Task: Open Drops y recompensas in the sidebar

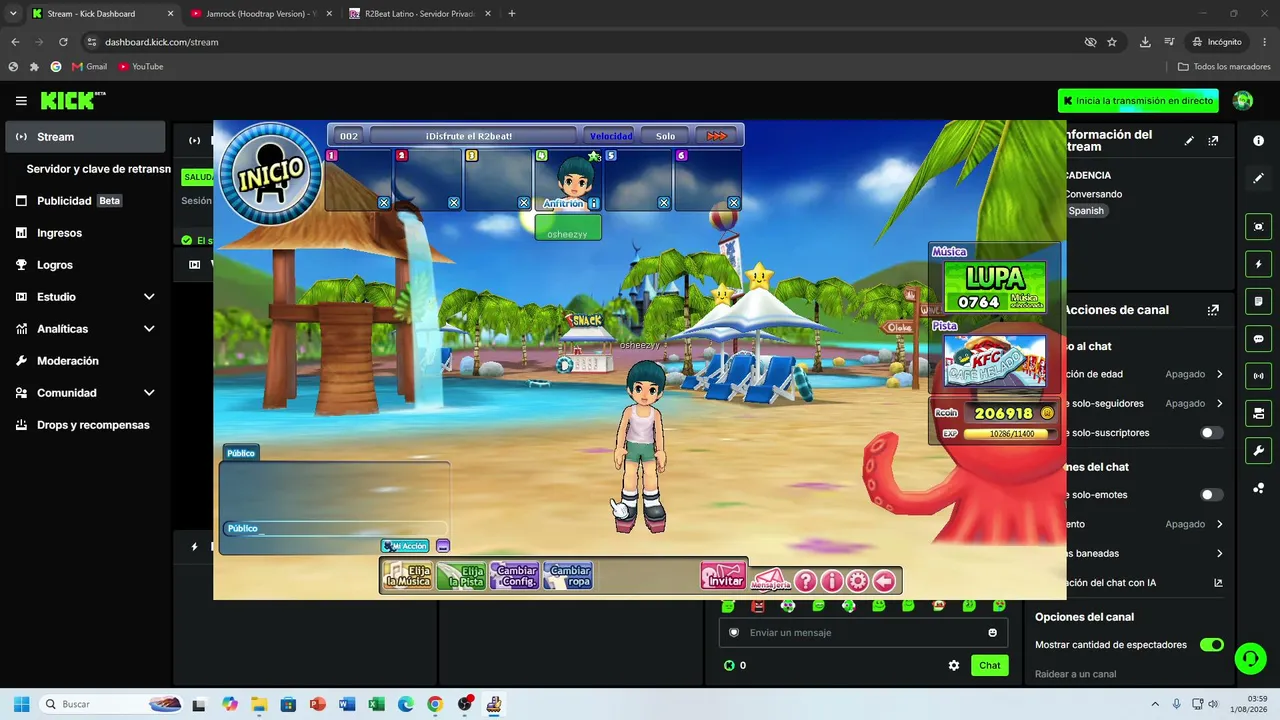Action: [x=85, y=425]
